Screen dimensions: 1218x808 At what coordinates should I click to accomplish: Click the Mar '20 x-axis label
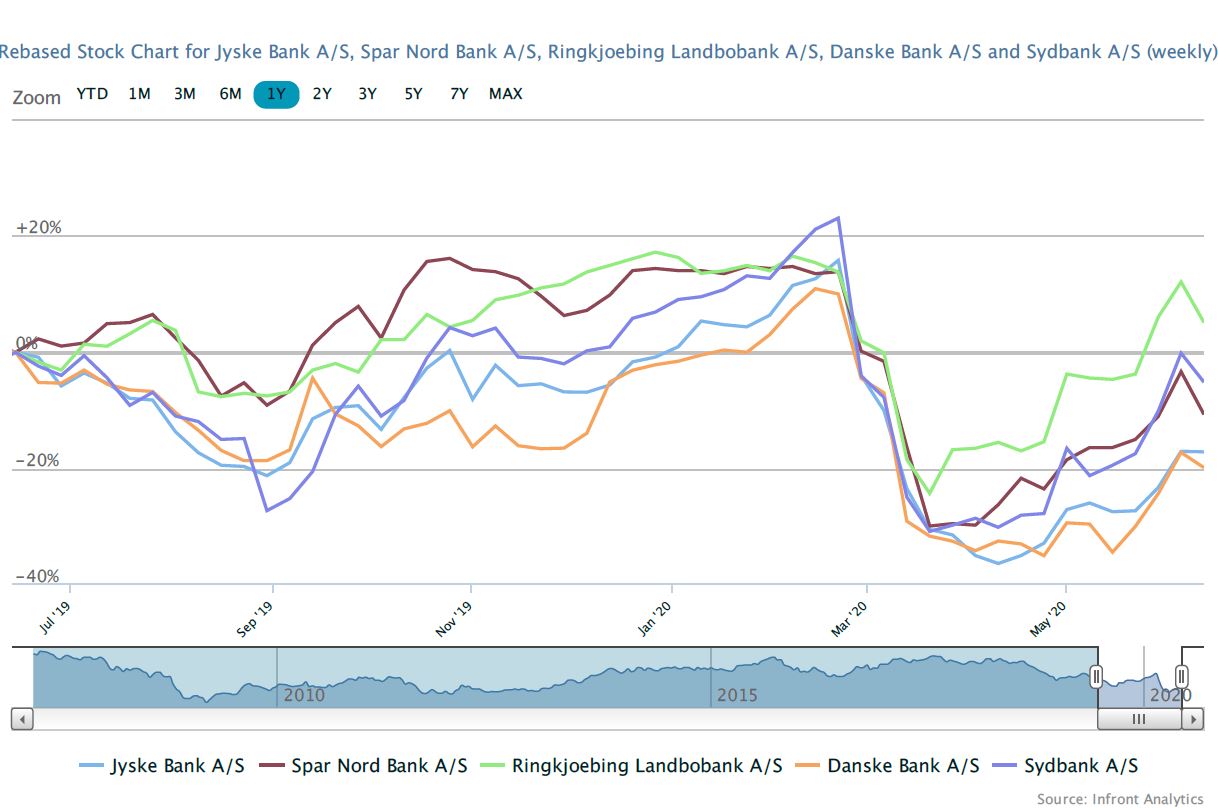coord(849,617)
